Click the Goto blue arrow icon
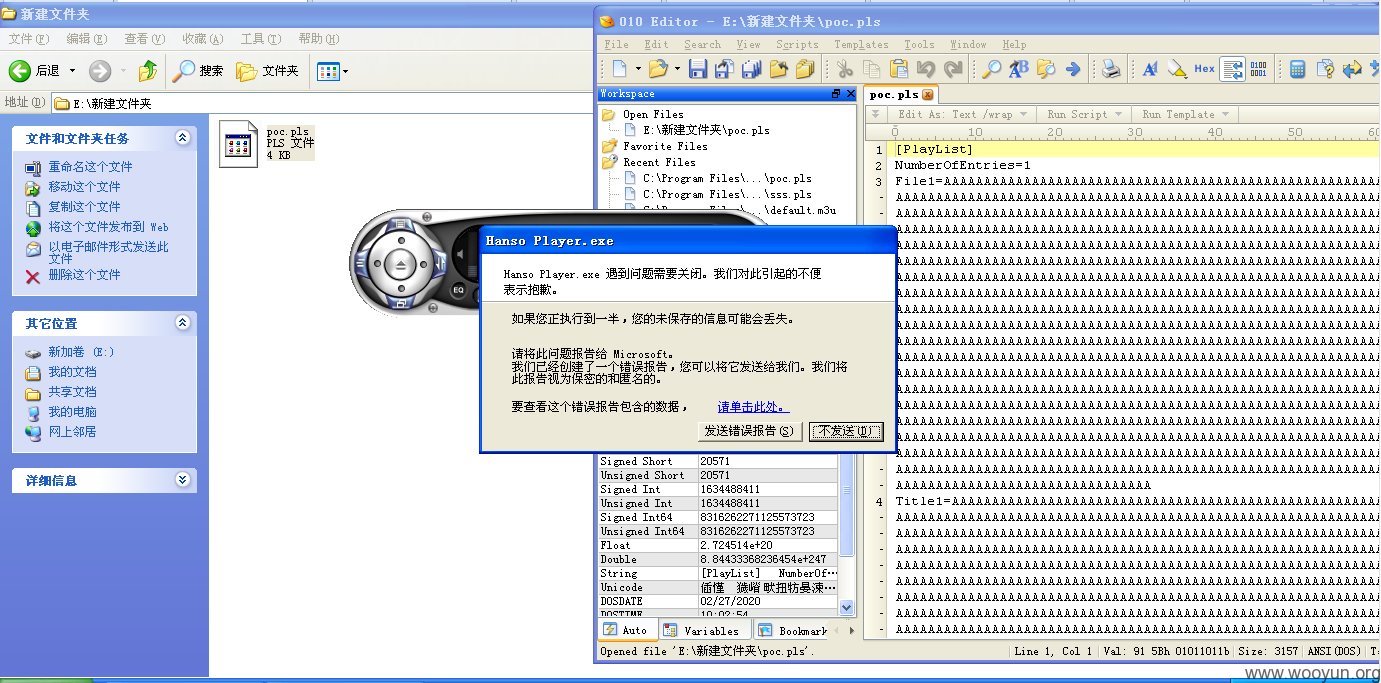This screenshot has height=683, width=1381. [x=1073, y=69]
